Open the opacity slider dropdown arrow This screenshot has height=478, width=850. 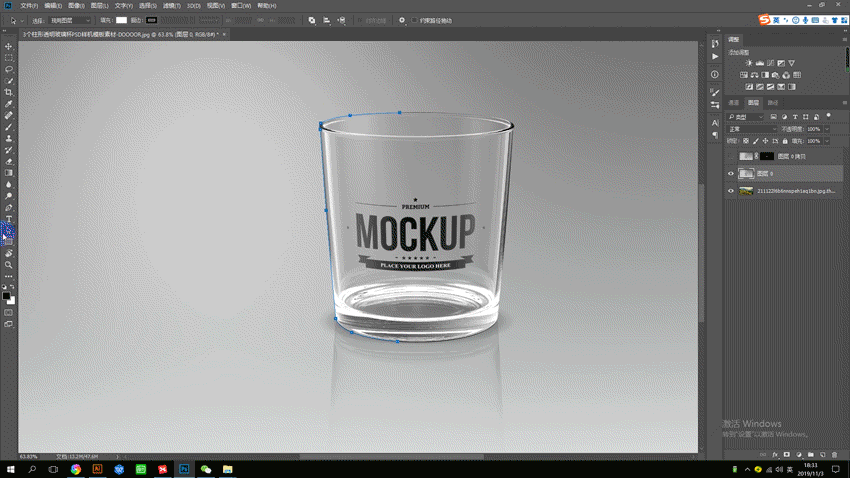(x=827, y=129)
